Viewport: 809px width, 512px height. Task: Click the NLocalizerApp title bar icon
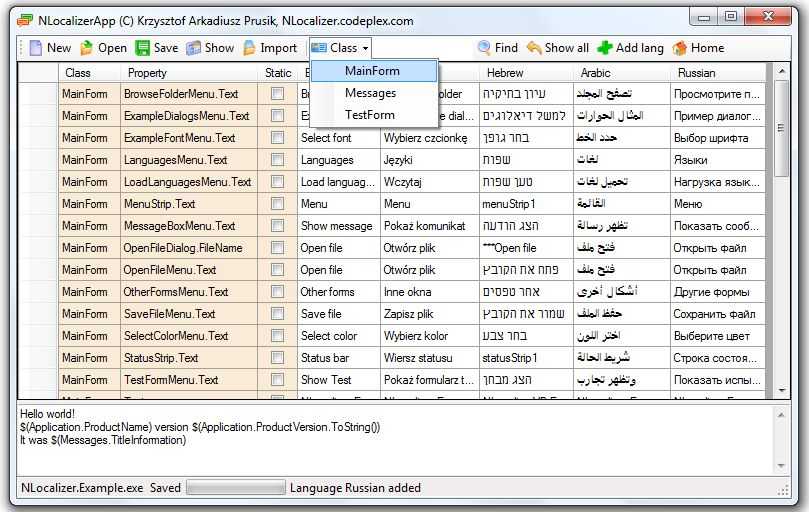coord(25,21)
